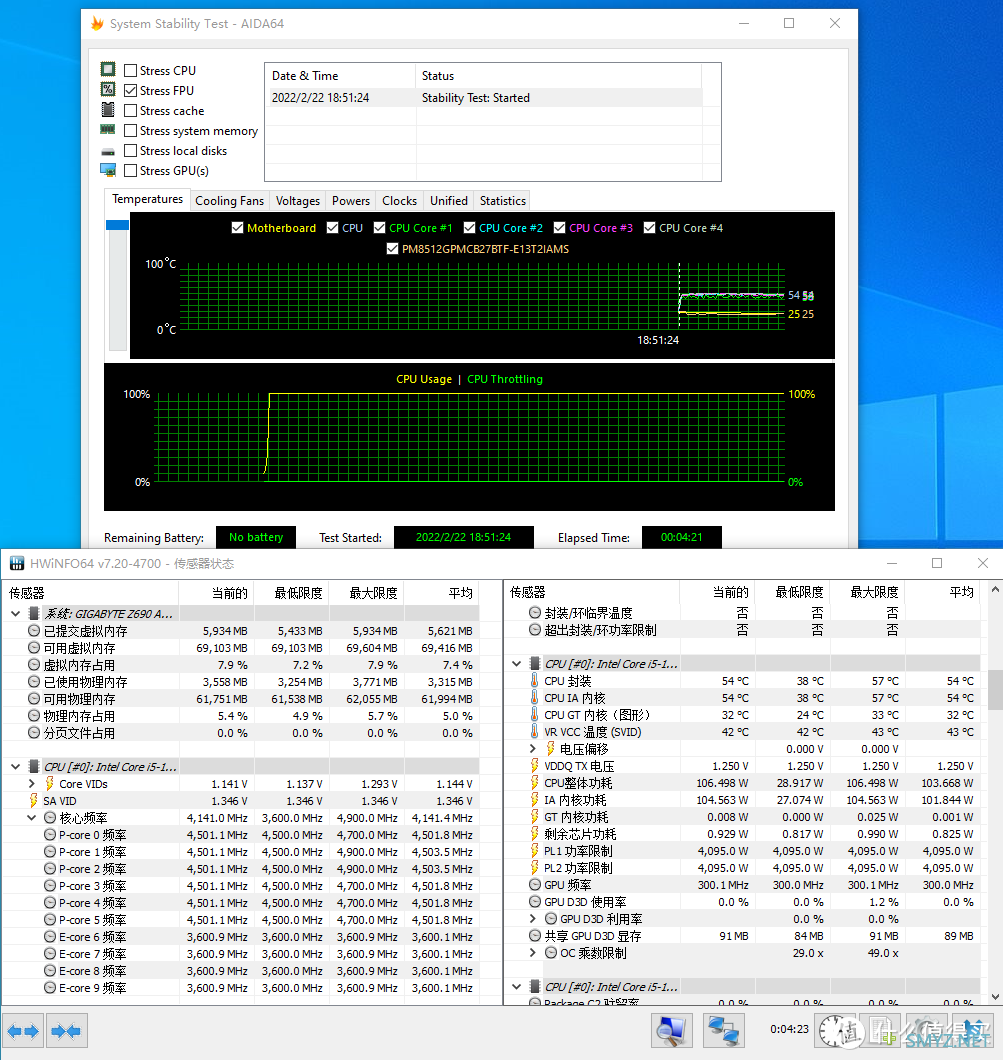Click the Elapsed Time 00:04:21 field

point(681,537)
